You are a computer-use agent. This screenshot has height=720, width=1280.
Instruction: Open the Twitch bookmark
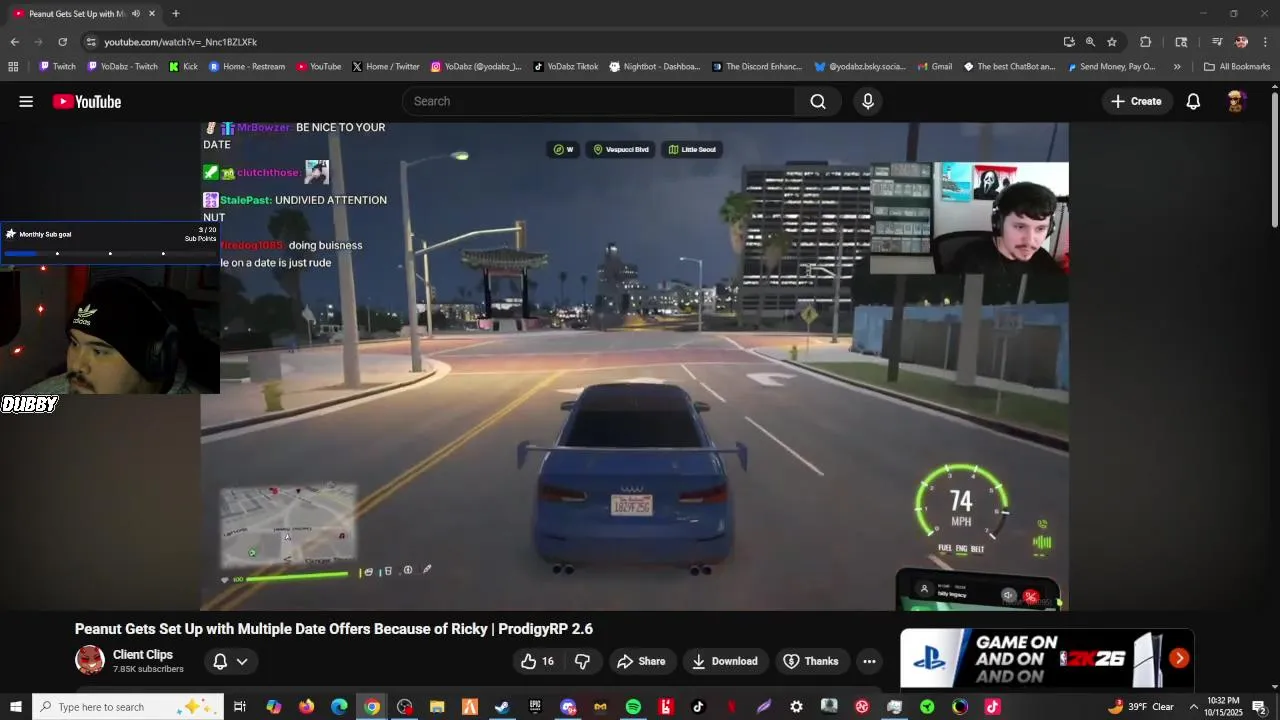[57, 67]
